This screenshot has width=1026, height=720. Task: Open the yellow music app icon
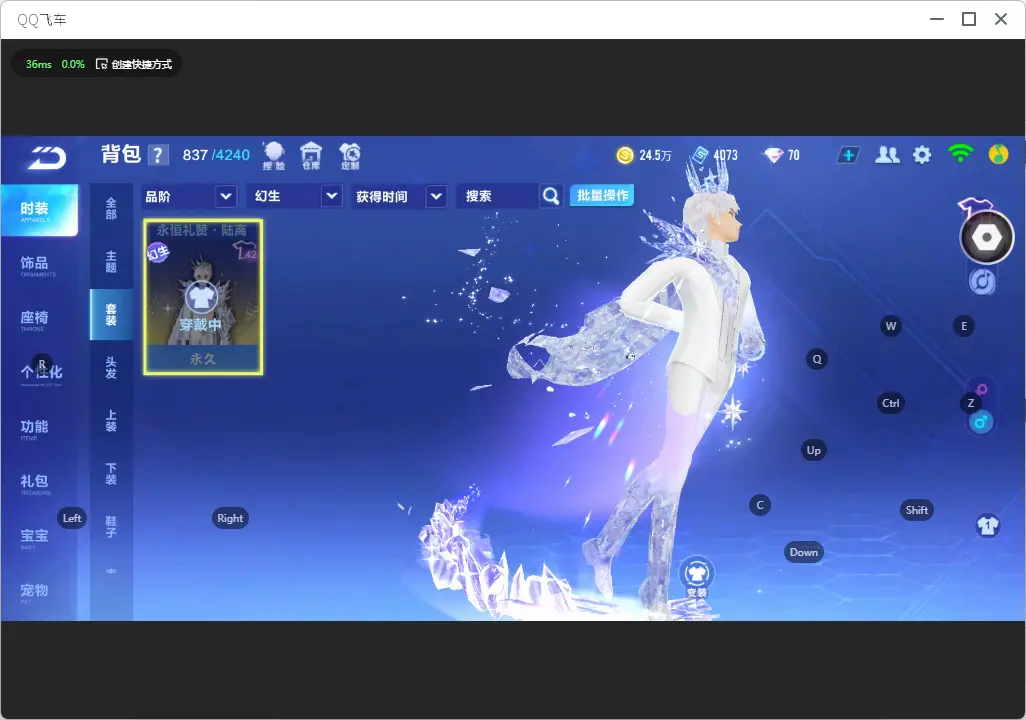(999, 154)
